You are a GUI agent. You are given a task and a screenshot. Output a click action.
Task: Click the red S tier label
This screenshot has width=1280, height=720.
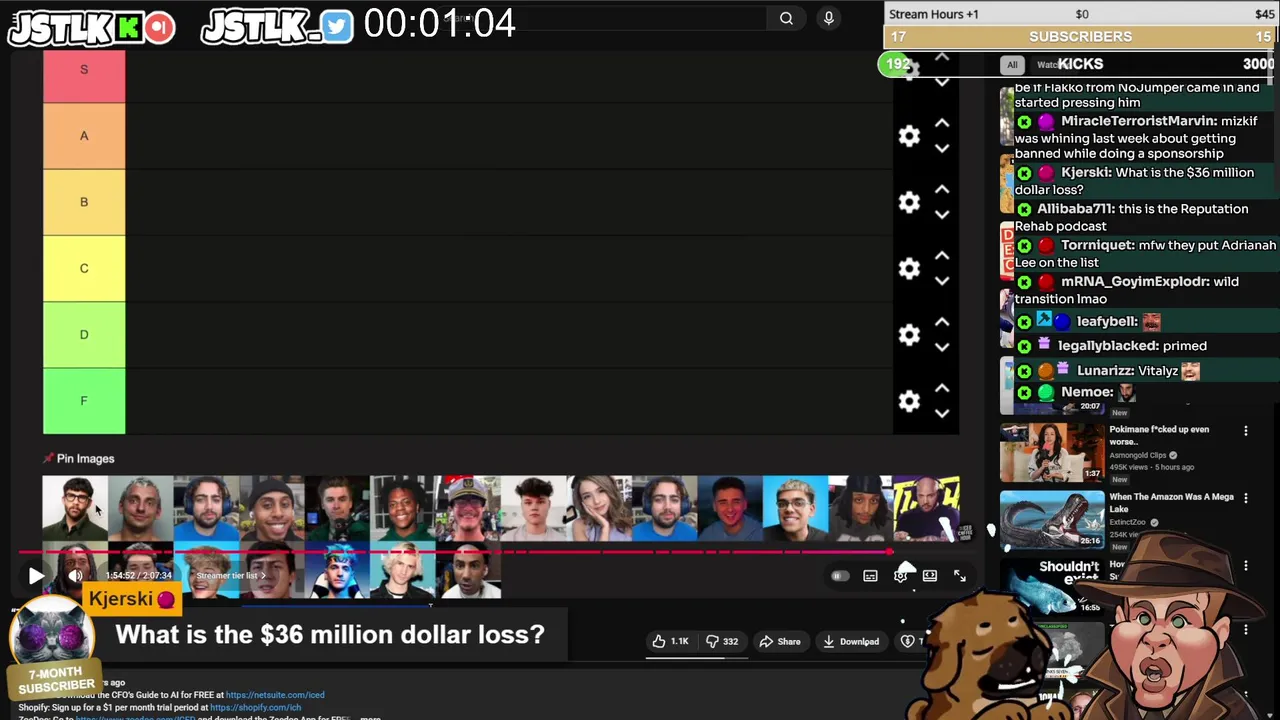[84, 76]
